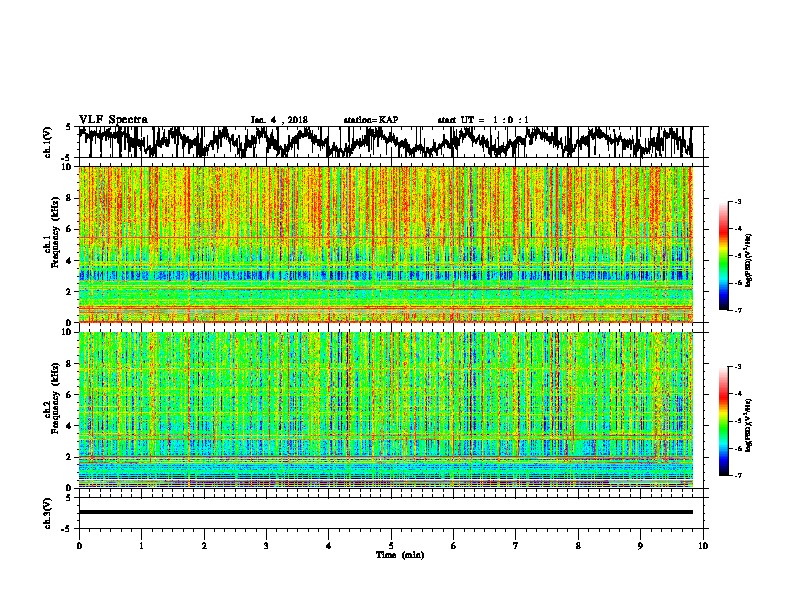The width and height of the screenshot is (792, 612).
Task: Click the ch.1 "Frequency (kHz)" axis label
Action: coord(55,233)
